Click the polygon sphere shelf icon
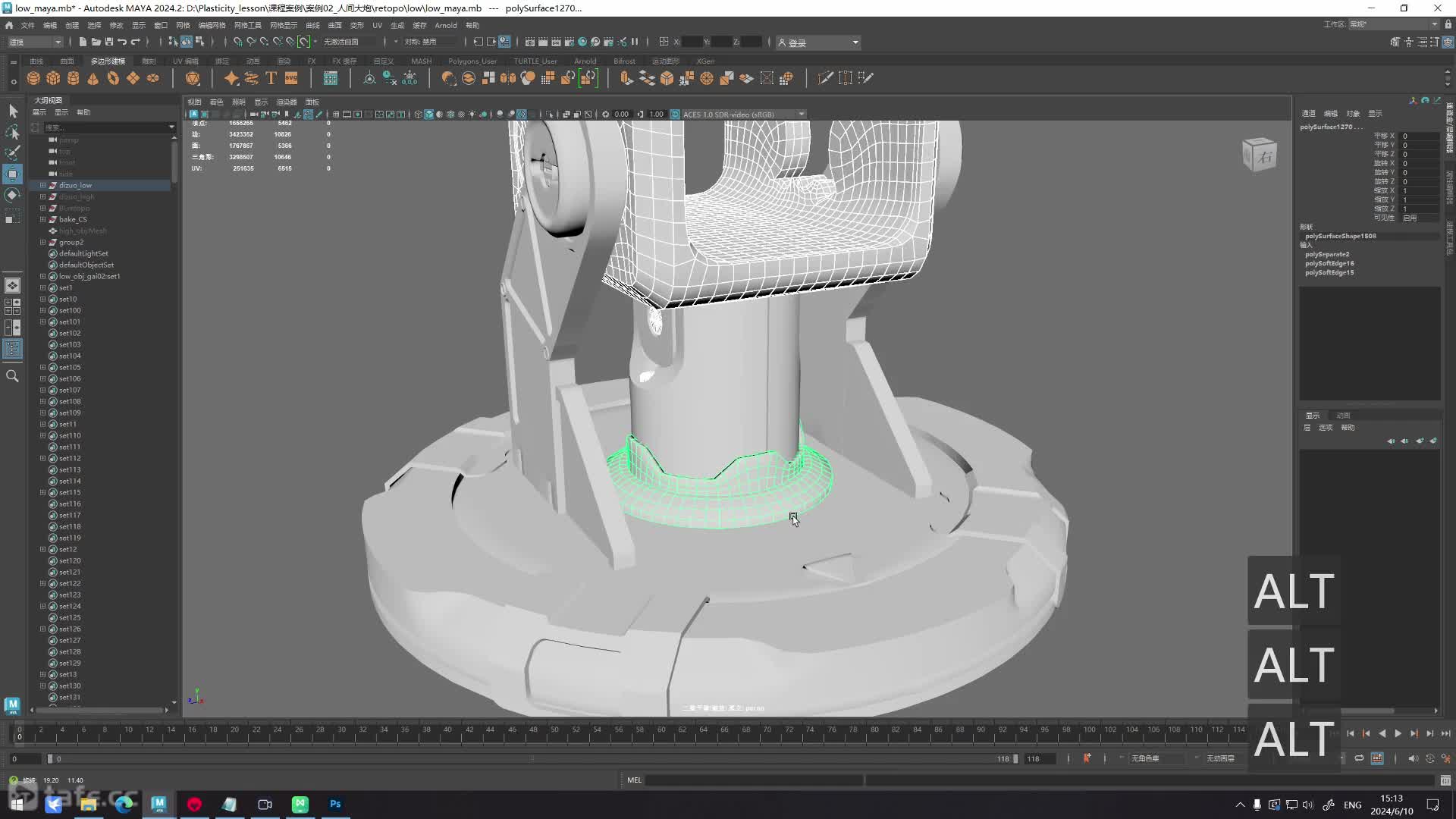The height and width of the screenshot is (819, 1456). [33, 78]
